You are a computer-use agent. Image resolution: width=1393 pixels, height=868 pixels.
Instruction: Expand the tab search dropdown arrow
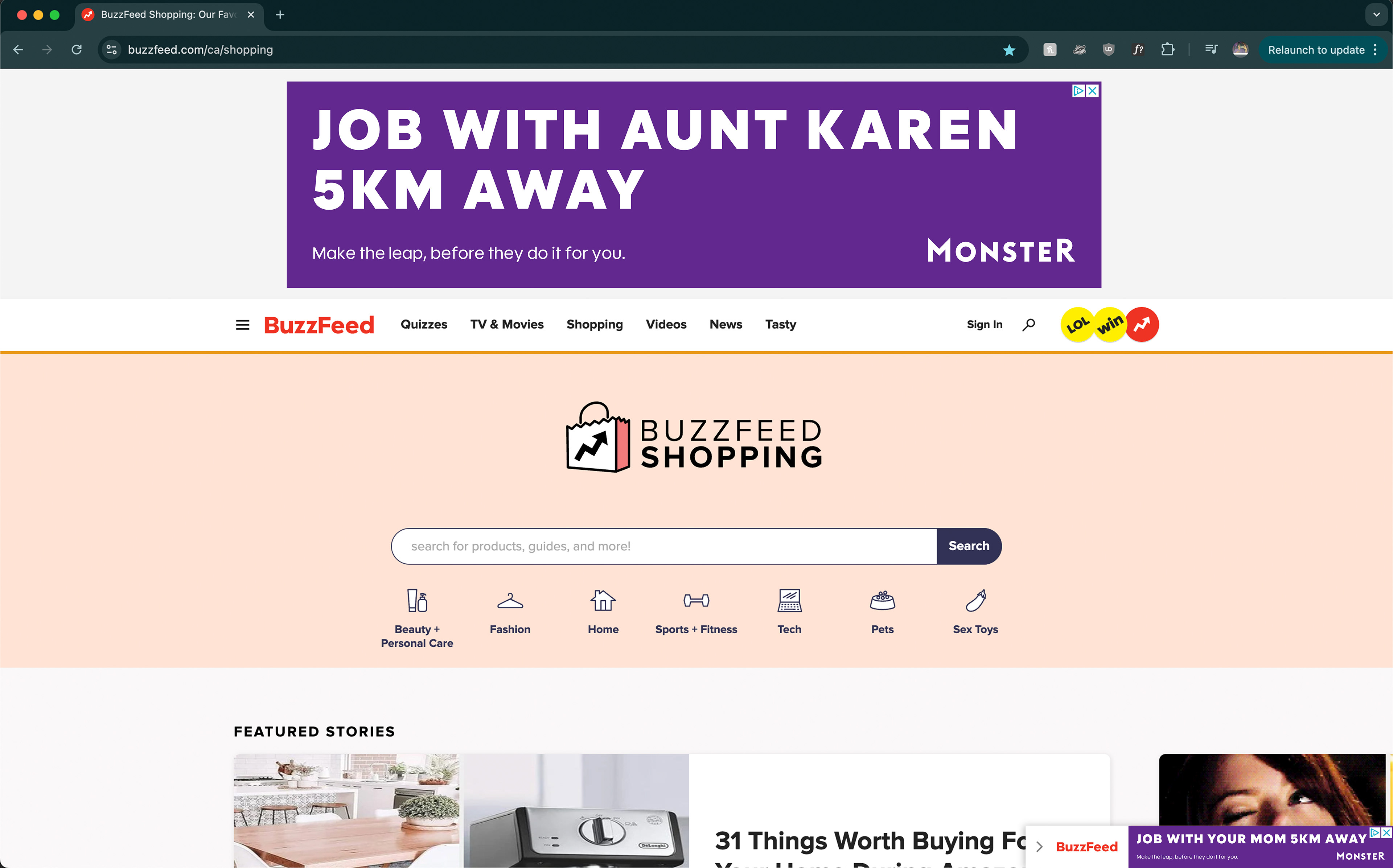1376,15
